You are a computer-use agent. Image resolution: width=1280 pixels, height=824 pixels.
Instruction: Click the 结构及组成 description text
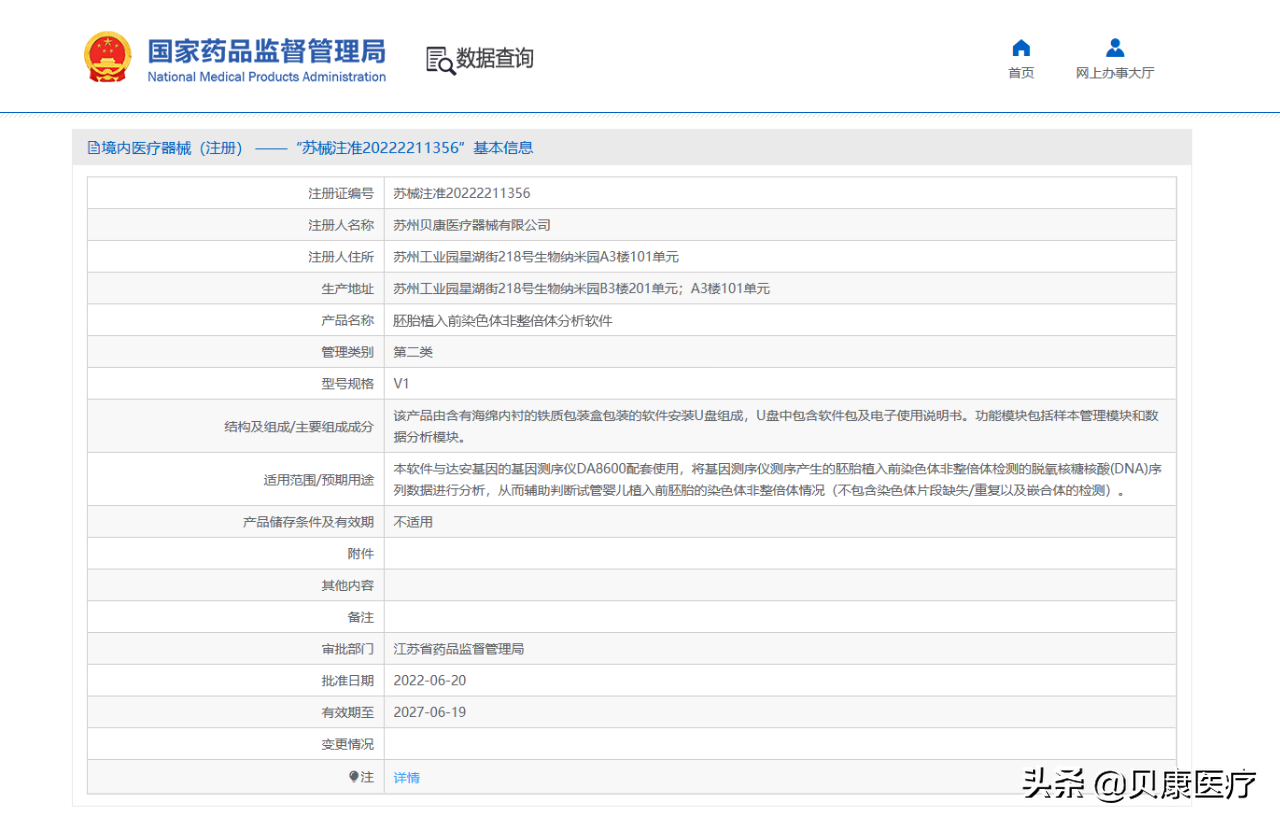coord(776,426)
